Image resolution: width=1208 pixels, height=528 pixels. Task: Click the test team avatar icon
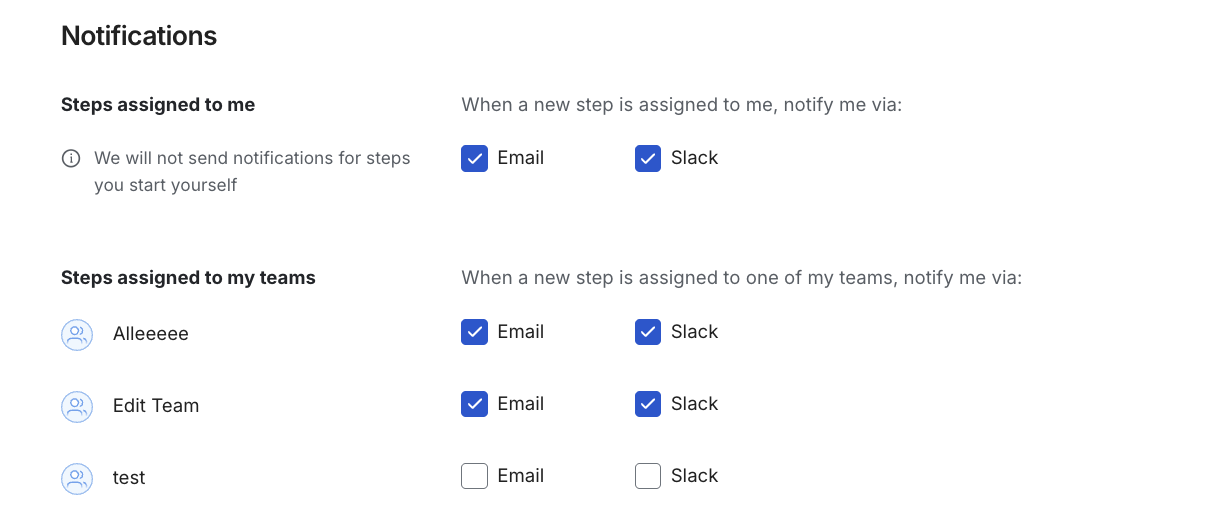click(77, 478)
